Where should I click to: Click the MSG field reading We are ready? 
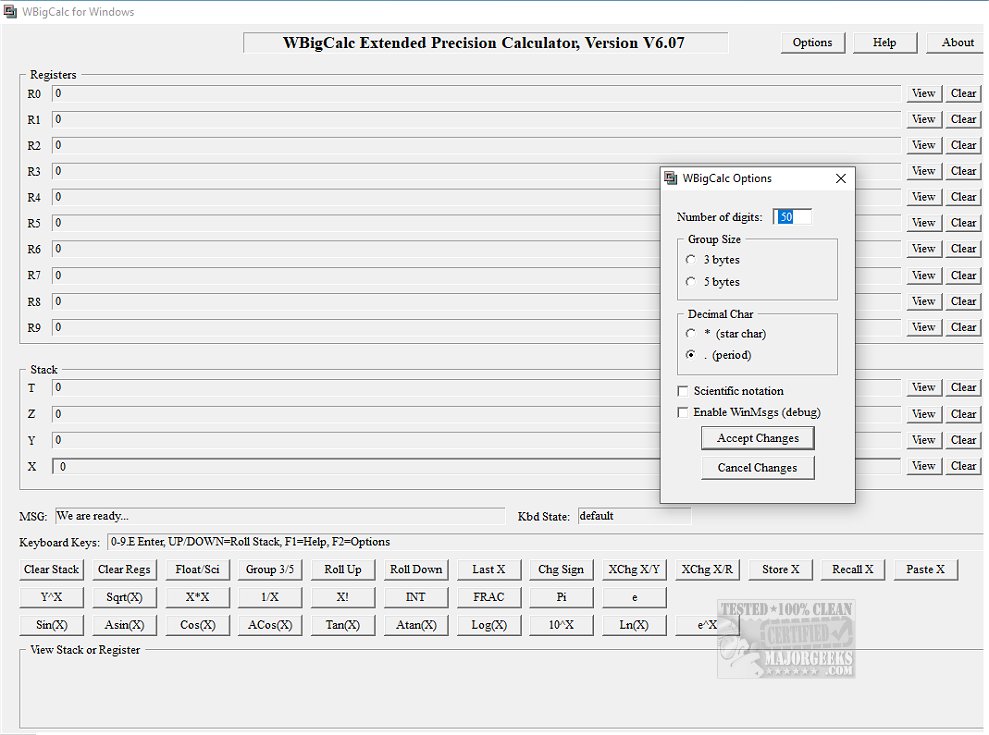(280, 516)
